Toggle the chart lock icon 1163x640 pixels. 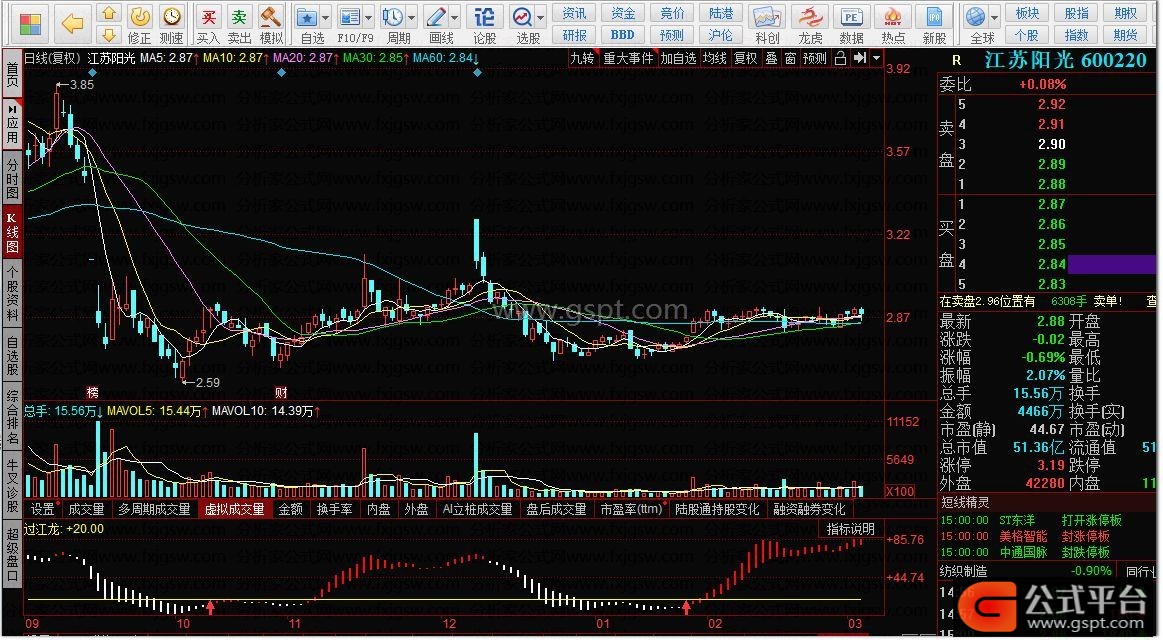(840, 58)
